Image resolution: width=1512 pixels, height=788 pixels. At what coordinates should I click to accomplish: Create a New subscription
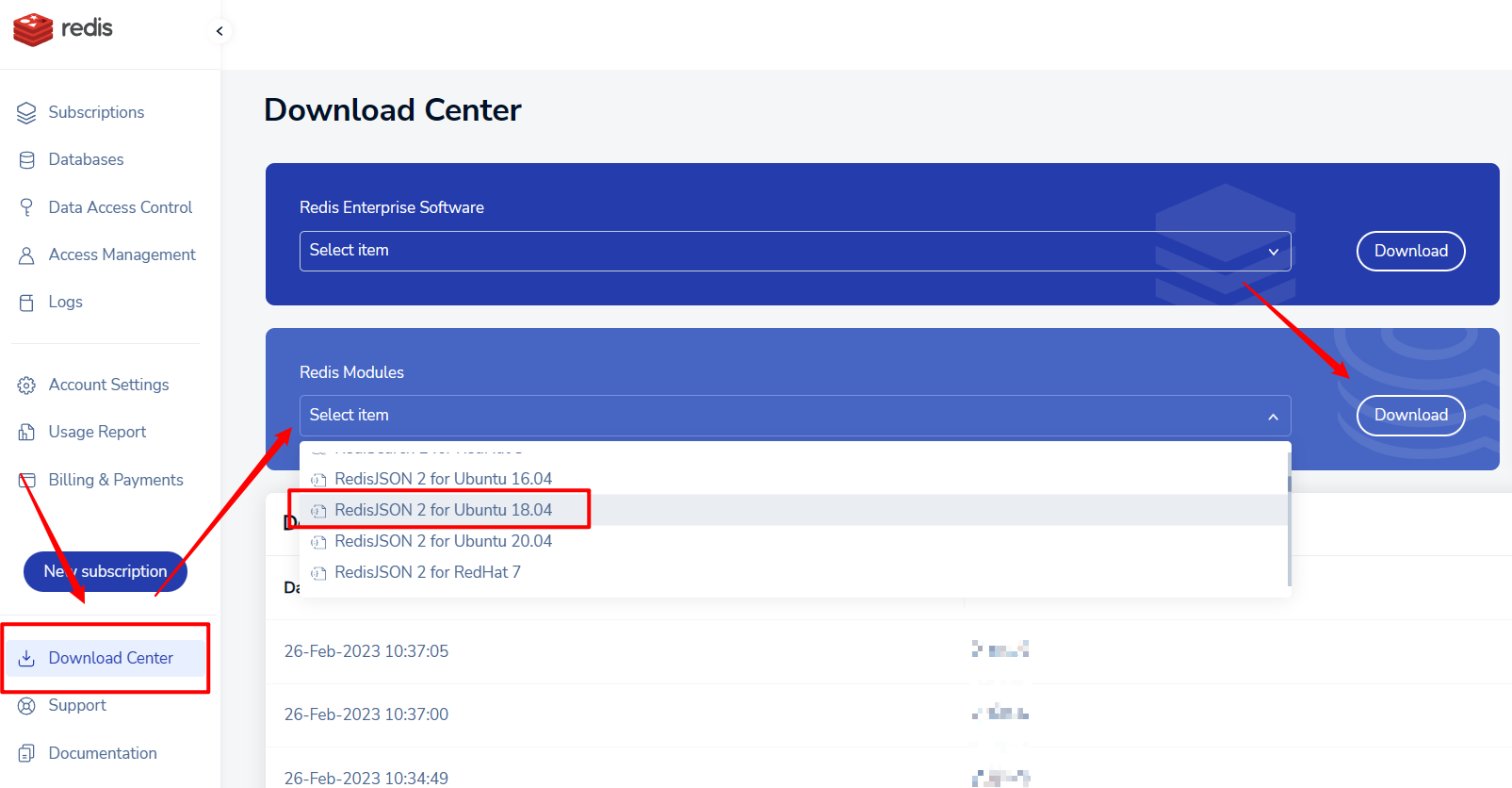point(106,571)
